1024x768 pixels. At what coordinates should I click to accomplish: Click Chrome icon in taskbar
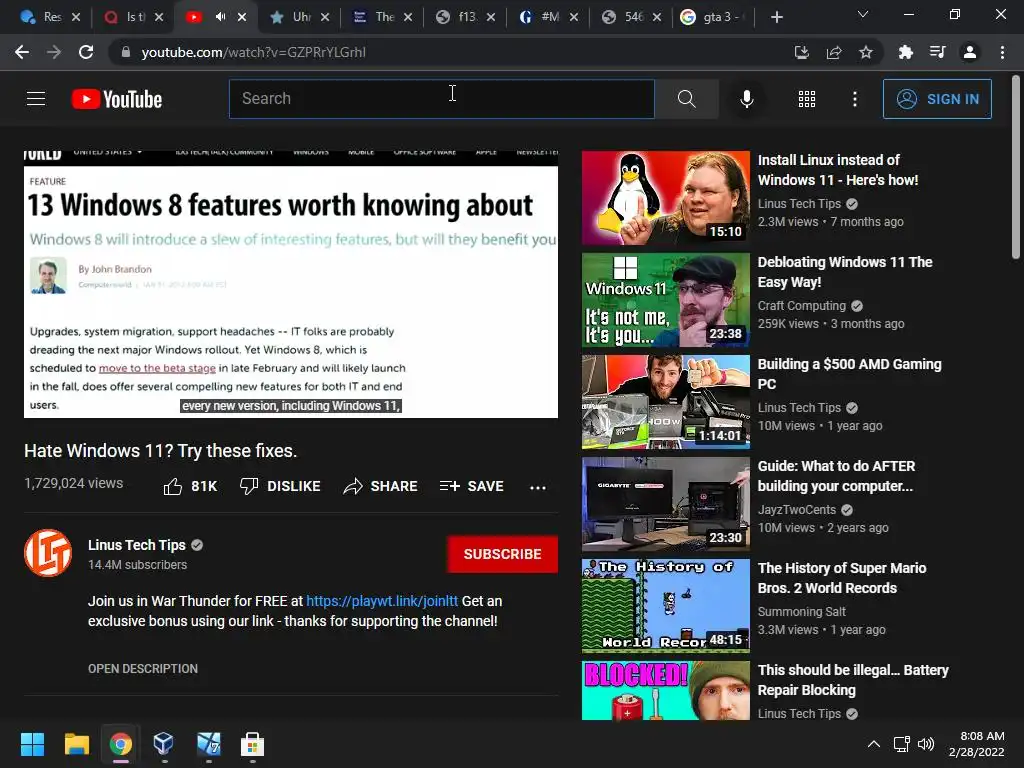tap(120, 744)
